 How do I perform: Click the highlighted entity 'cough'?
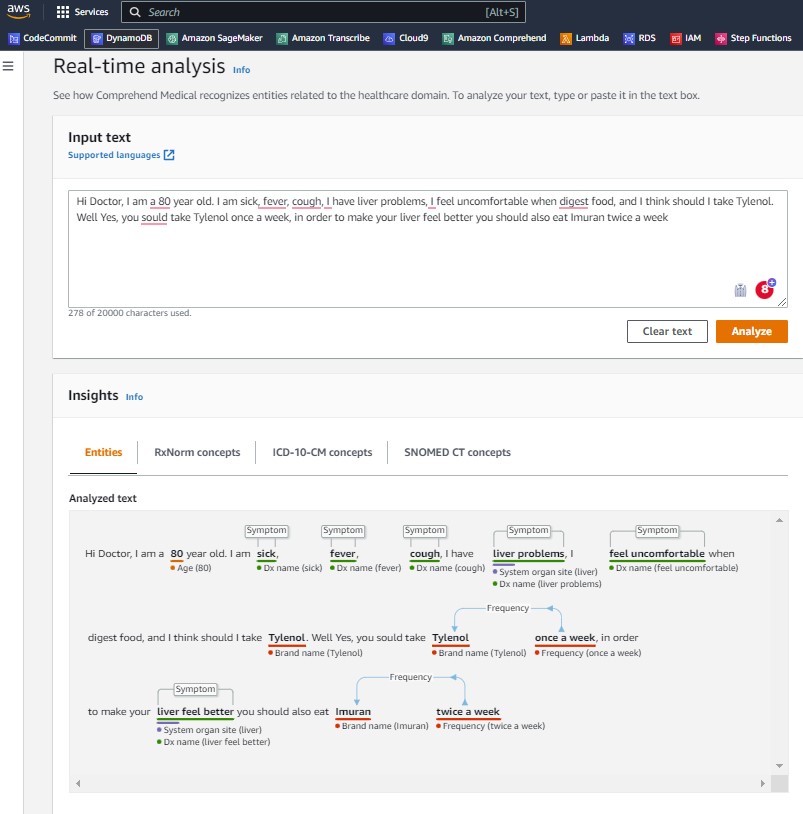click(425, 553)
